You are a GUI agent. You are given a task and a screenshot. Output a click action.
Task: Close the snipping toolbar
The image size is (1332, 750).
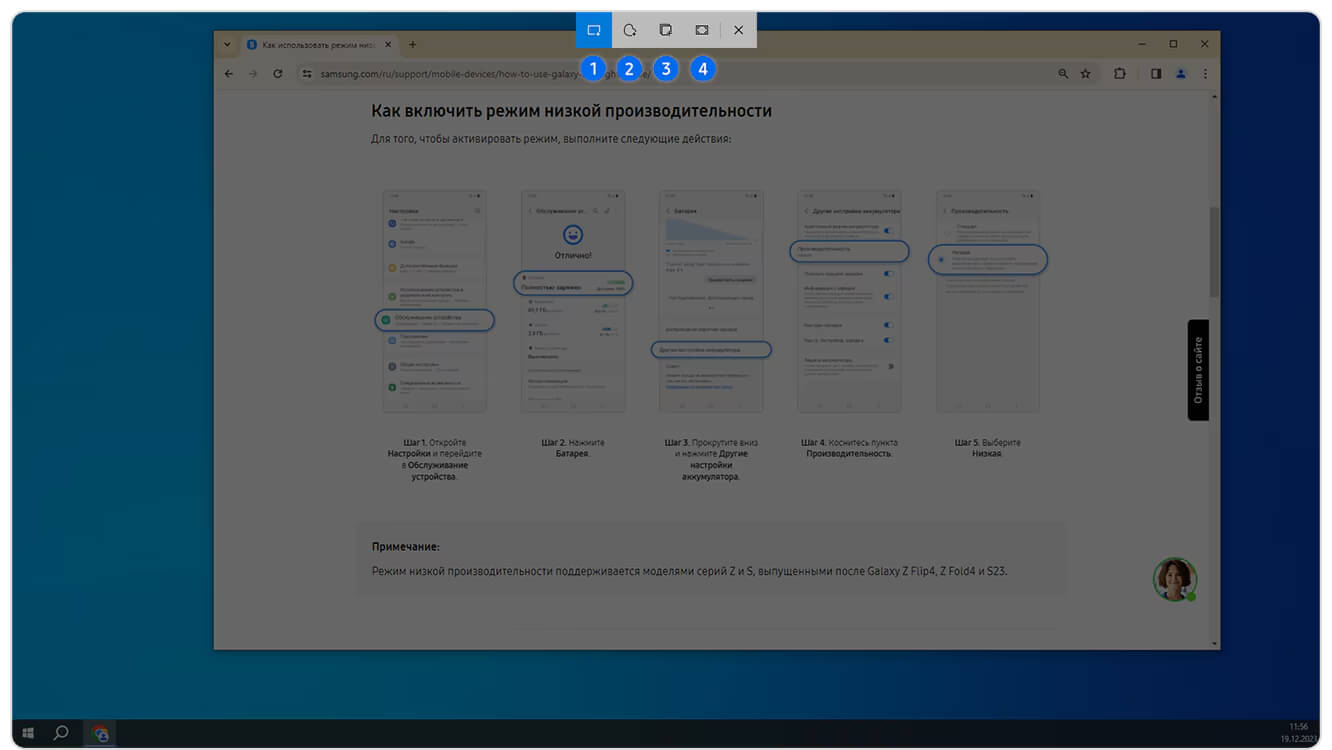tap(738, 30)
